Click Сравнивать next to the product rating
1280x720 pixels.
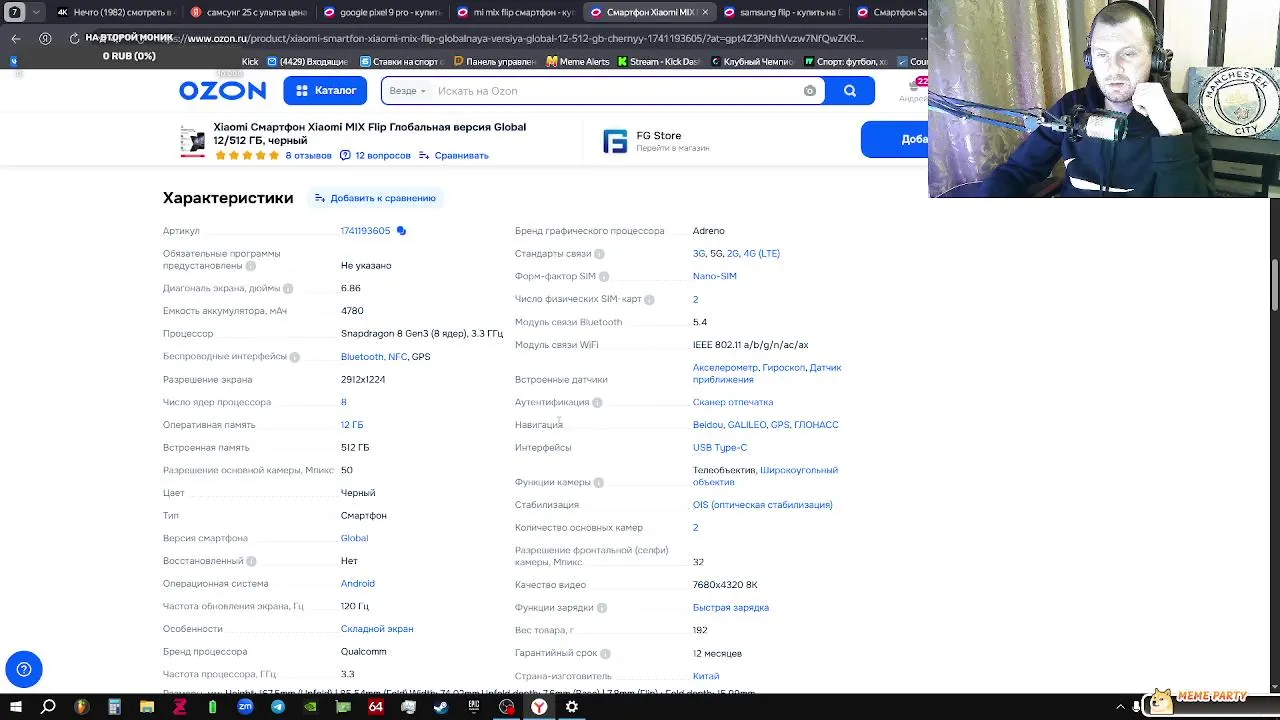(x=454, y=156)
